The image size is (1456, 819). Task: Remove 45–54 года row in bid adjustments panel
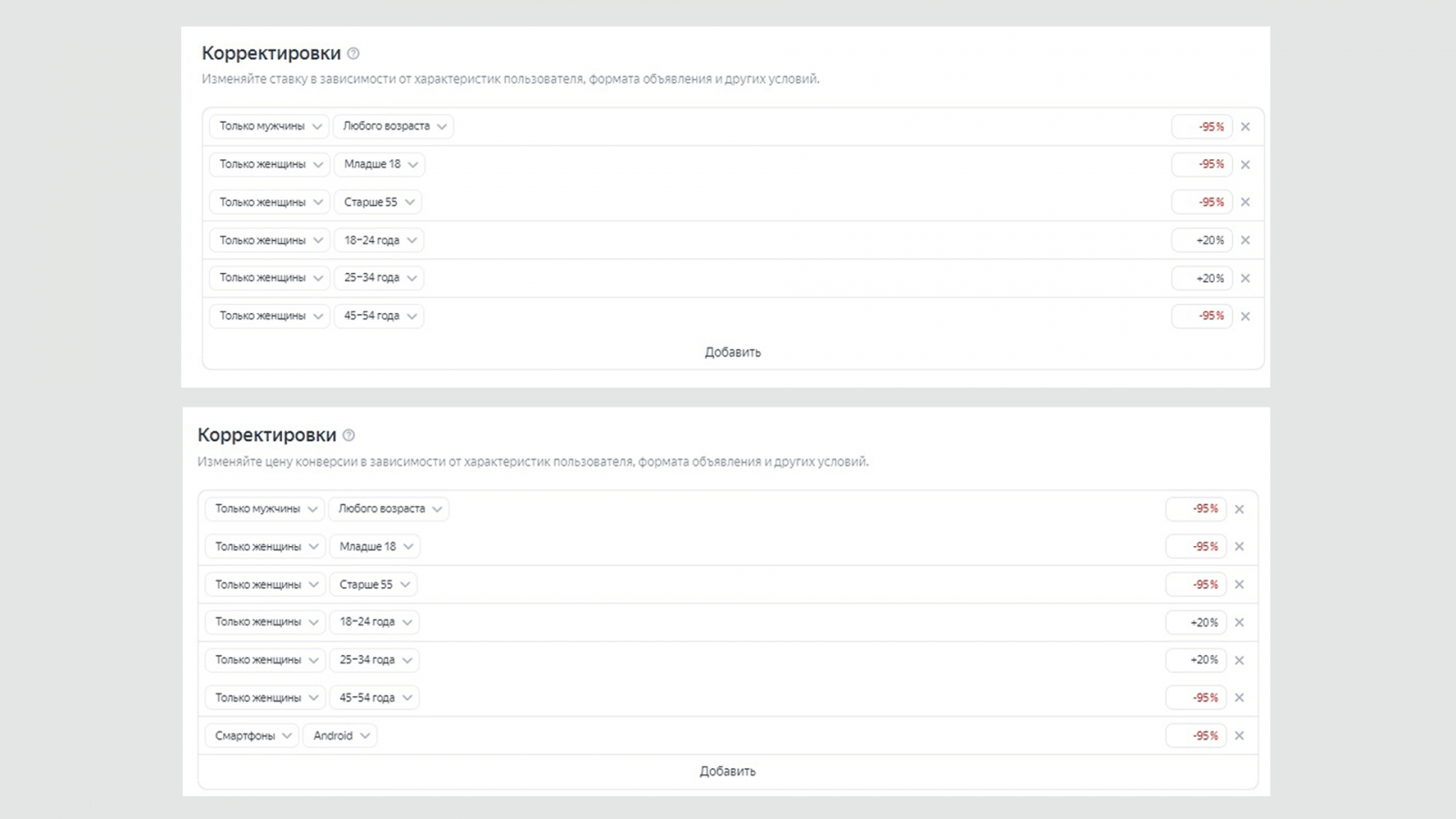click(x=1246, y=316)
